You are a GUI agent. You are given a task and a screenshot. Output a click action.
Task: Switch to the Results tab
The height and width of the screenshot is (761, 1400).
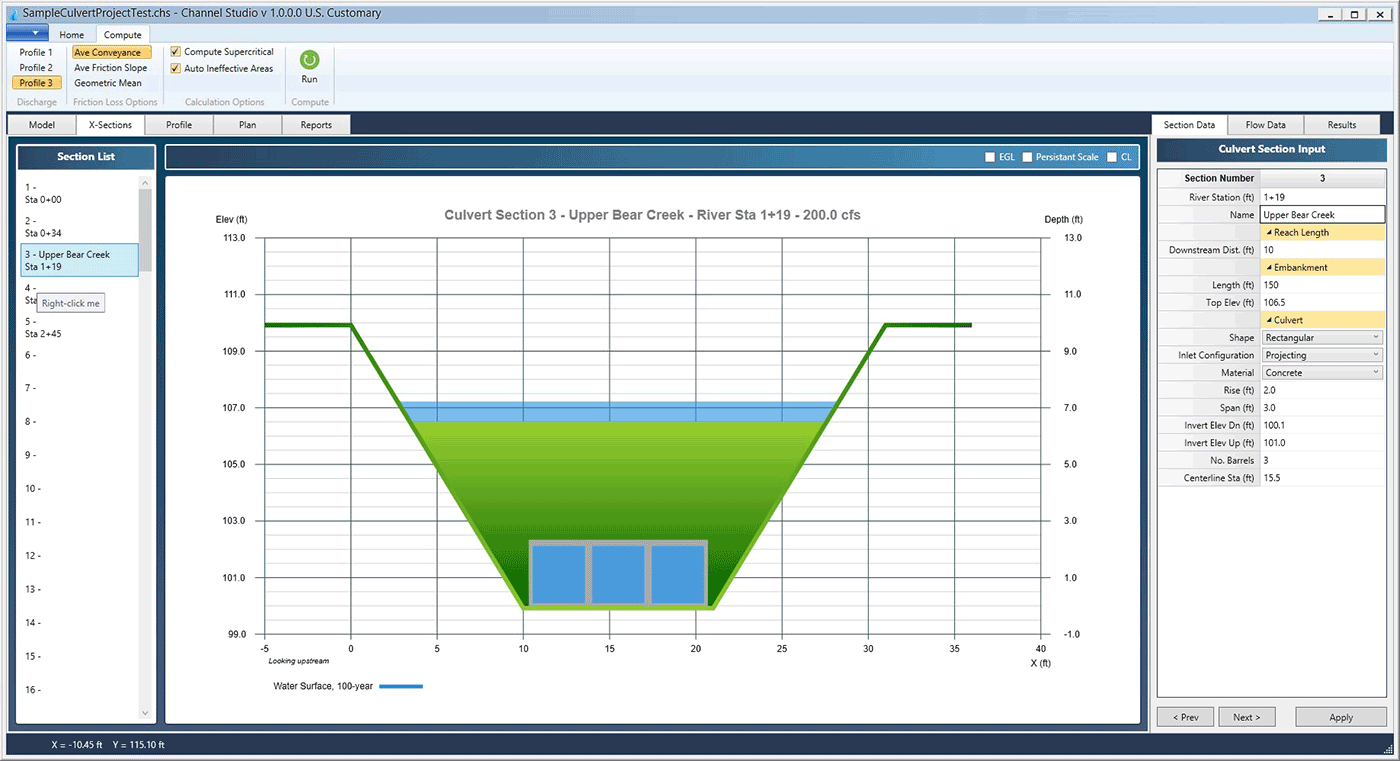pyautogui.click(x=1341, y=124)
